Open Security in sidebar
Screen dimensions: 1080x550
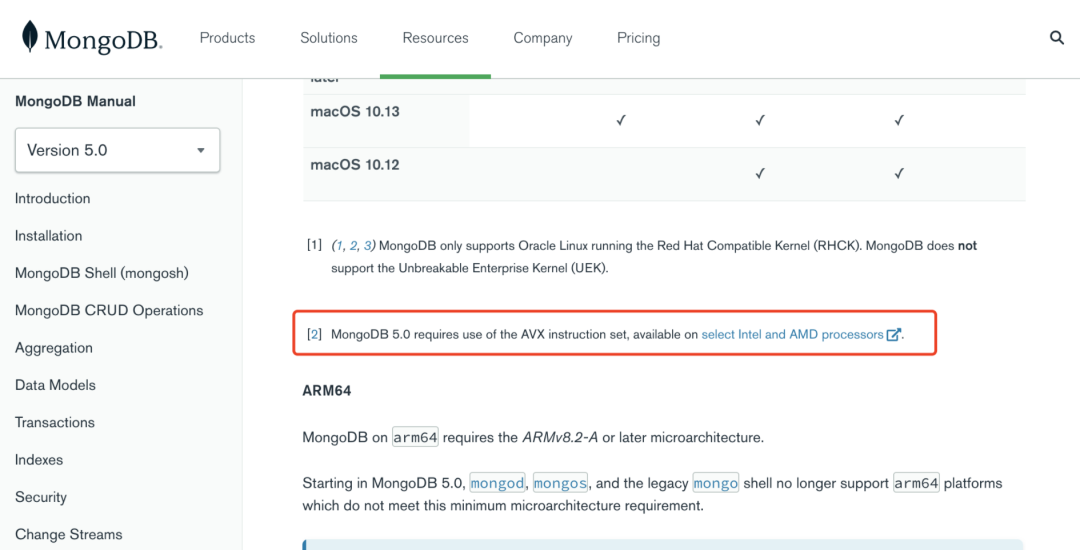(x=41, y=497)
